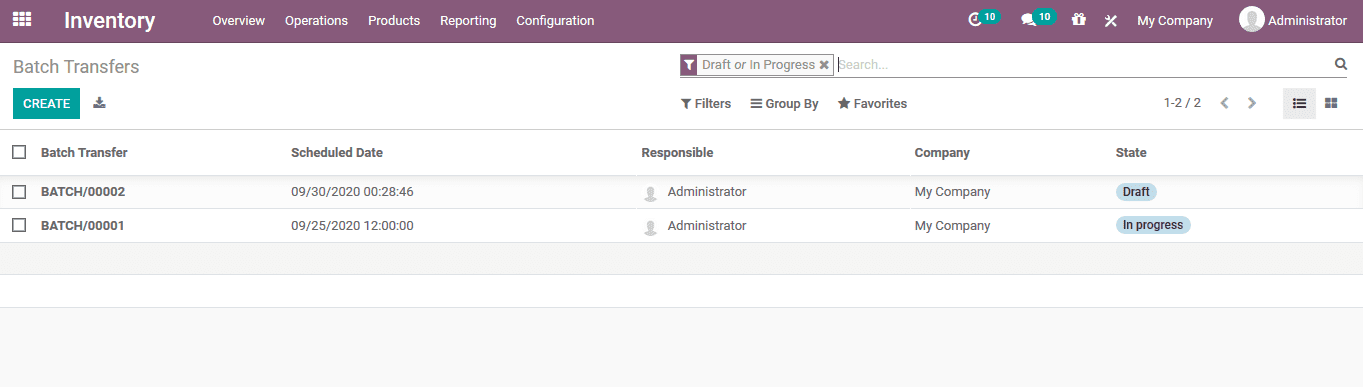Click the gift icon in top bar
1365x387 pixels.
click(x=1078, y=20)
